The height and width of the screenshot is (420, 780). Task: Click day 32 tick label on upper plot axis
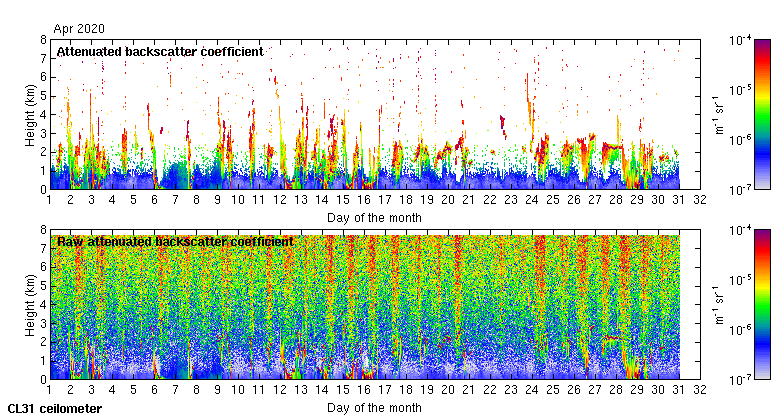[700, 200]
